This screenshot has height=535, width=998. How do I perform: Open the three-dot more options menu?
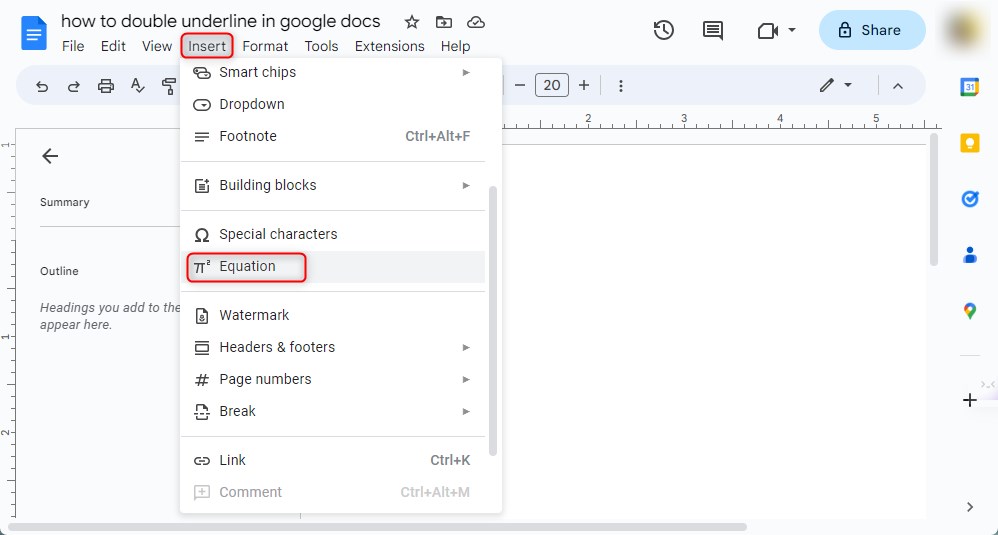[x=621, y=86]
